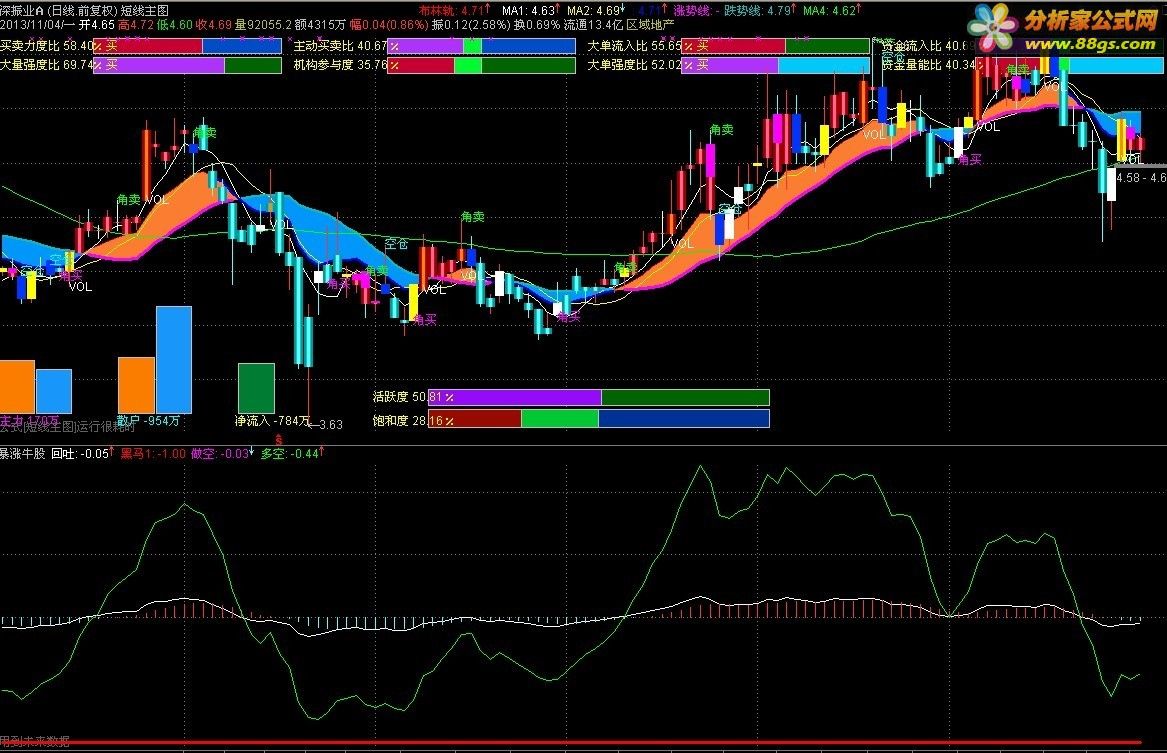
Task: Click the 机构参与度 ratio bar
Action: point(482,65)
